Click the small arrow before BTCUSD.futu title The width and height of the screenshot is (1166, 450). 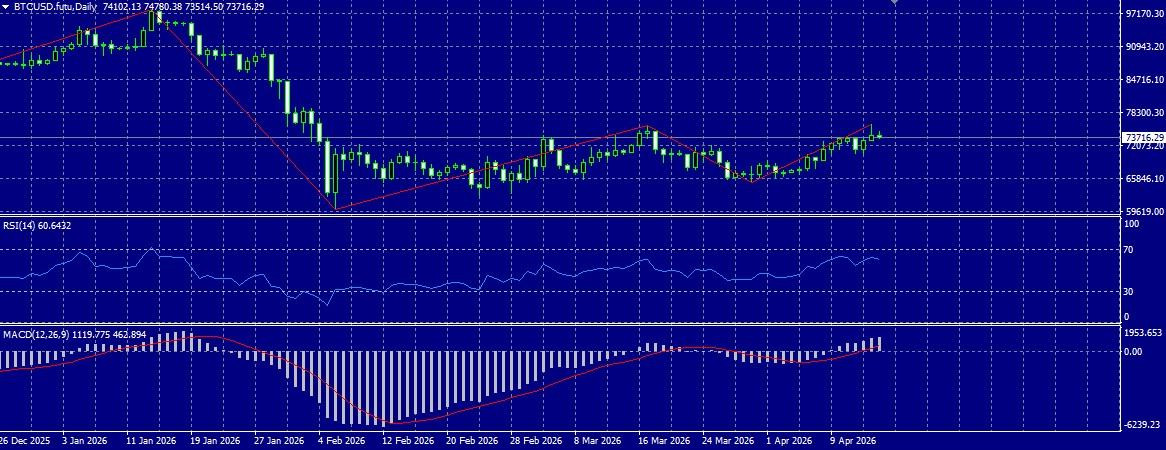(x=7, y=6)
